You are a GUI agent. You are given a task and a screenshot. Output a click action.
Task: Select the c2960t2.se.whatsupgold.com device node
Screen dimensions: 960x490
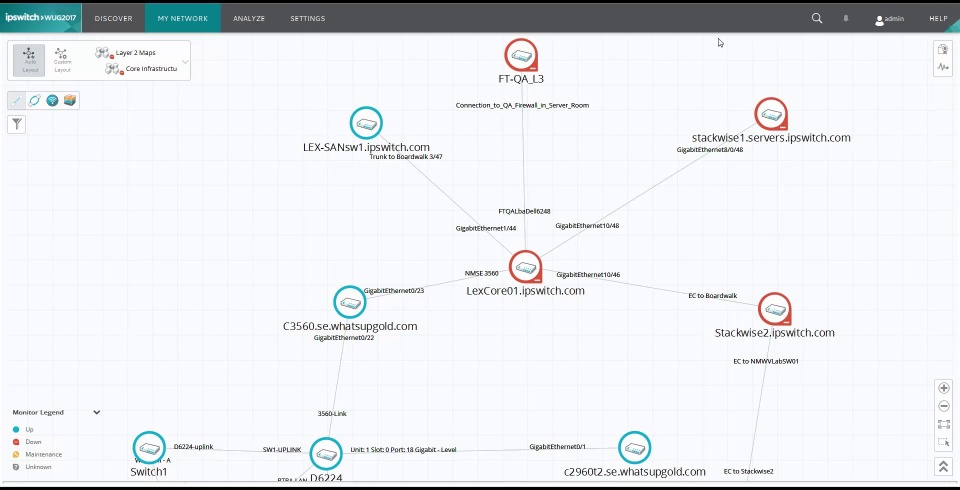(634, 448)
